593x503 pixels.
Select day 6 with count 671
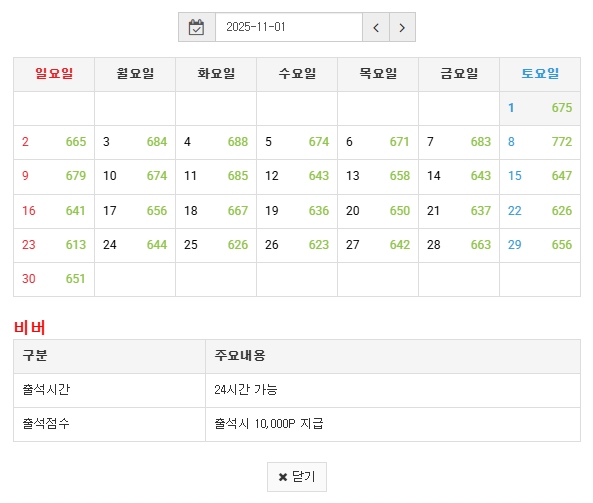[378, 142]
